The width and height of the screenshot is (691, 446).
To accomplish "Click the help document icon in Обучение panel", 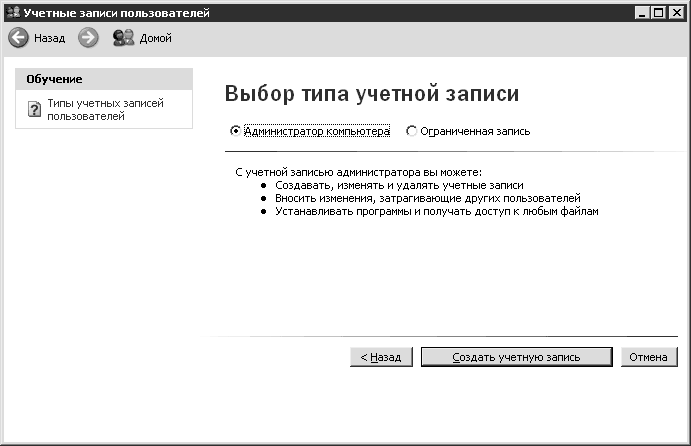I will click(x=34, y=109).
